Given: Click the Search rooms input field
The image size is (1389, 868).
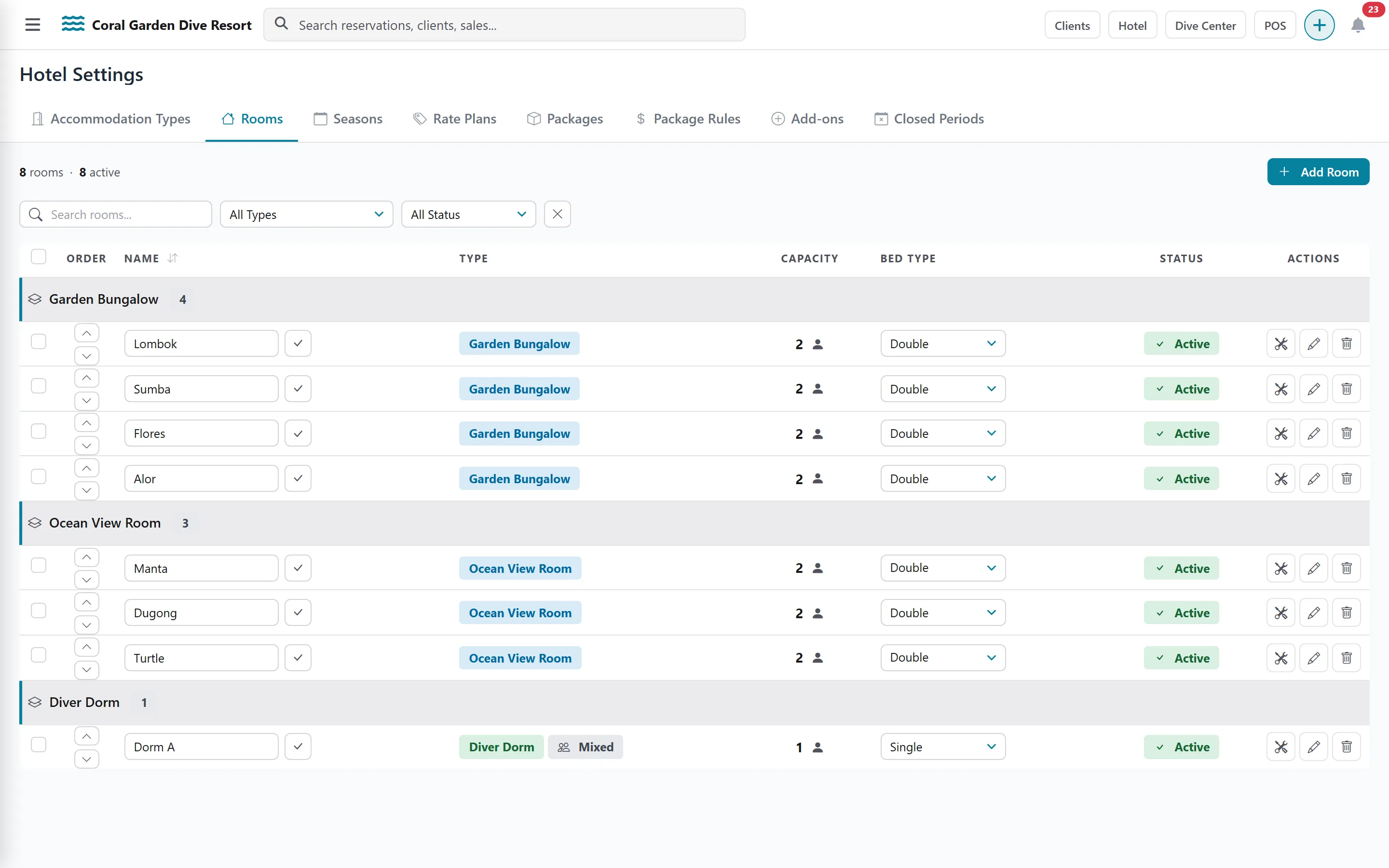Looking at the screenshot, I should point(116,214).
